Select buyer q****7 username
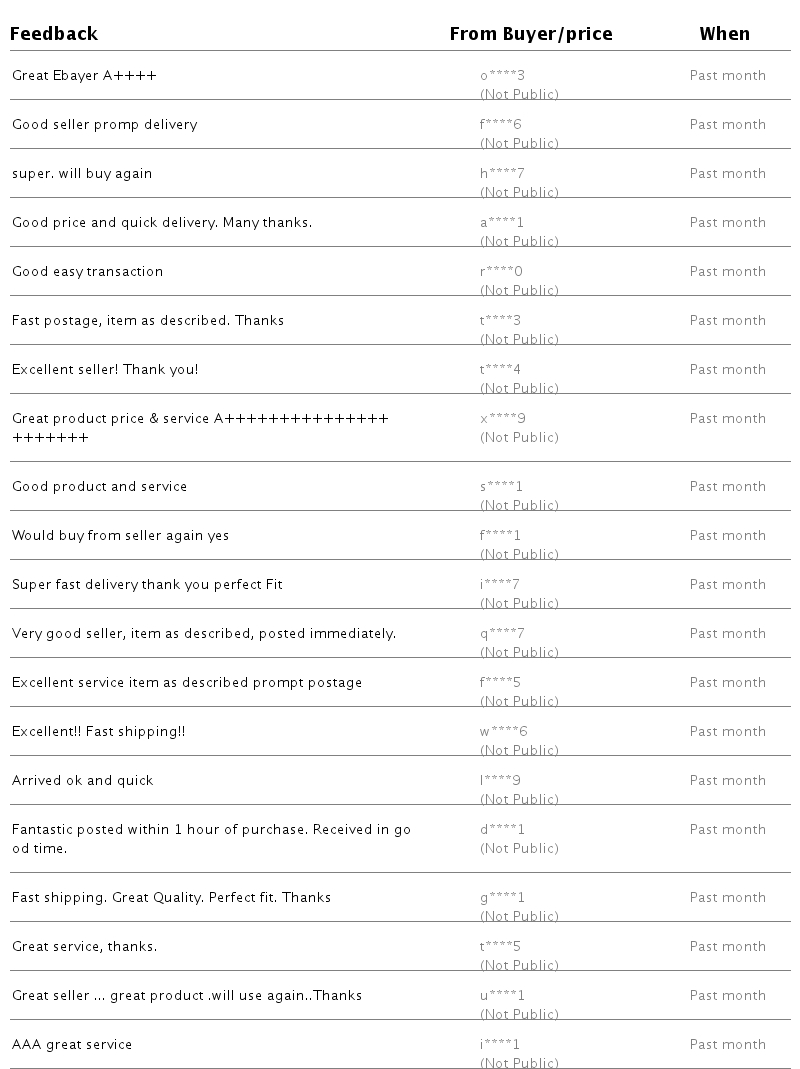Screen dimensions: 800x1069 pos(502,633)
